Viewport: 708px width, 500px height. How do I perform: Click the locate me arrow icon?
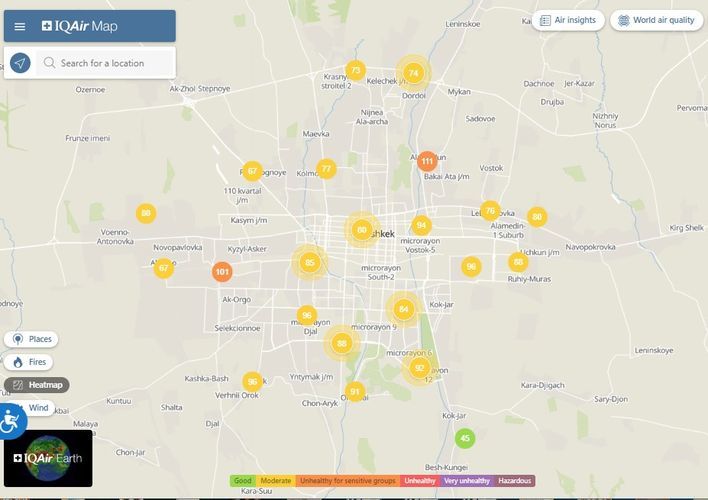pyautogui.click(x=20, y=63)
